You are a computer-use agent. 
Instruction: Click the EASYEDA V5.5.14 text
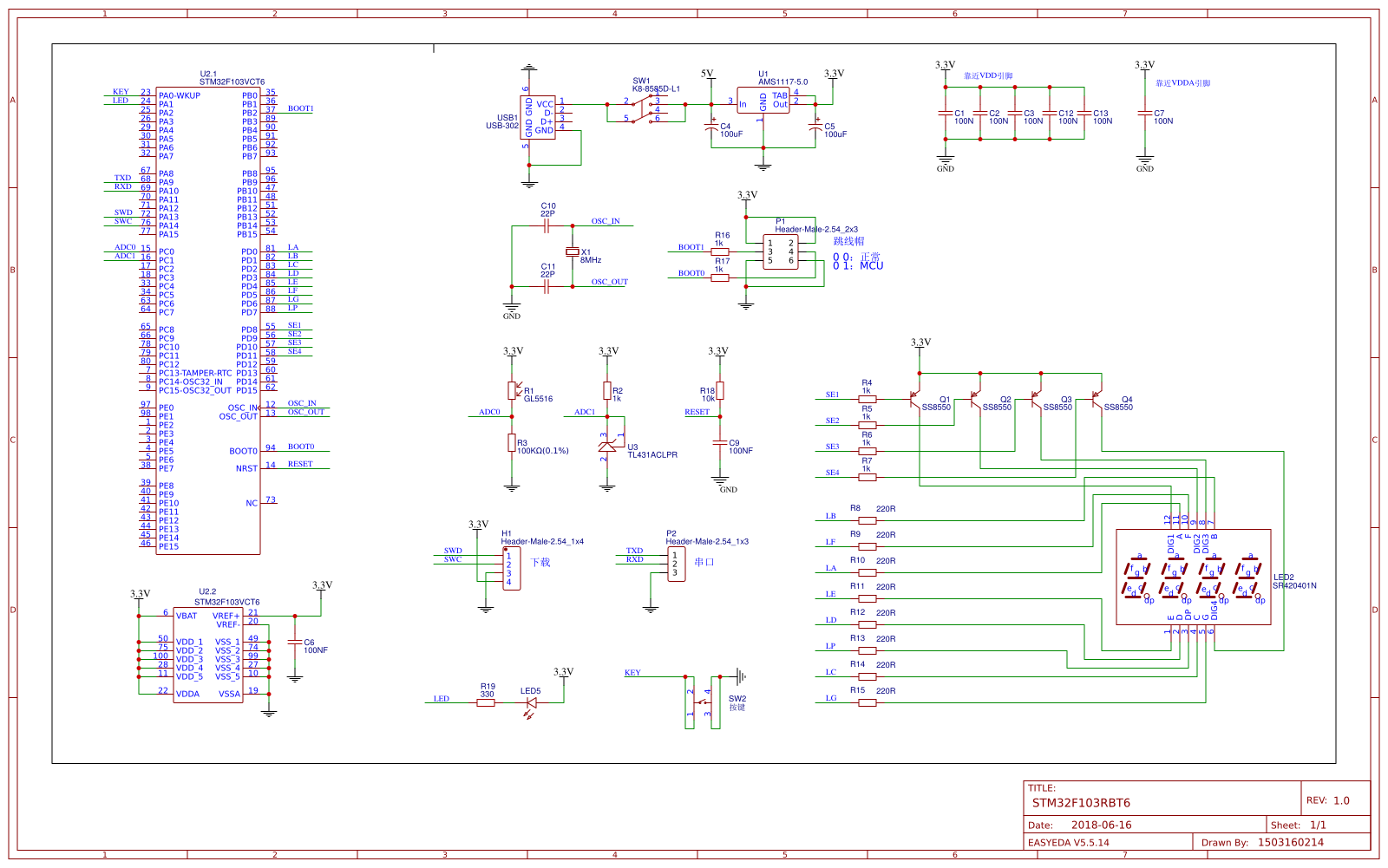1069,842
